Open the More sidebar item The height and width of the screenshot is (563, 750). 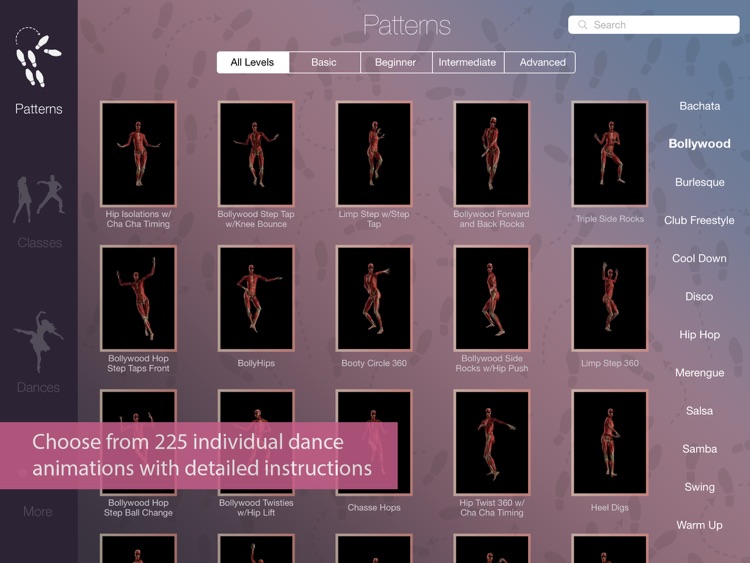click(38, 512)
